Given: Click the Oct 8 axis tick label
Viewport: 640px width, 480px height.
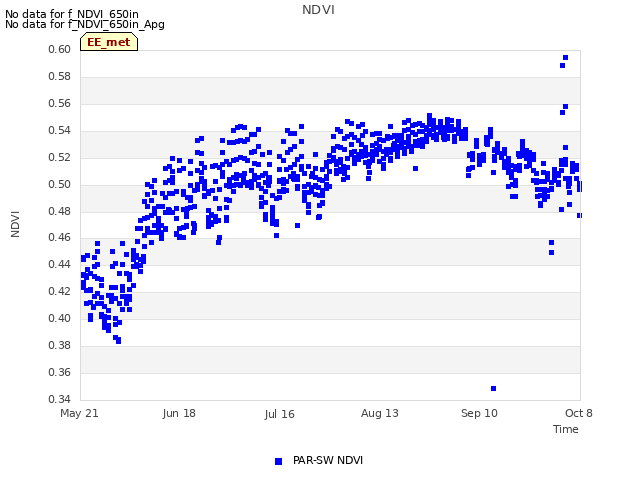Looking at the screenshot, I should point(579,413).
